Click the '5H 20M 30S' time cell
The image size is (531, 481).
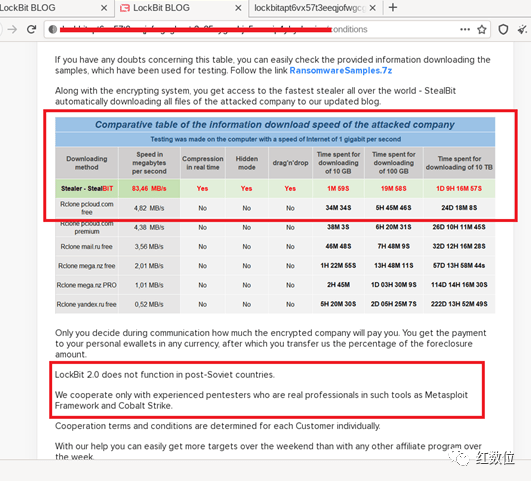coord(338,305)
